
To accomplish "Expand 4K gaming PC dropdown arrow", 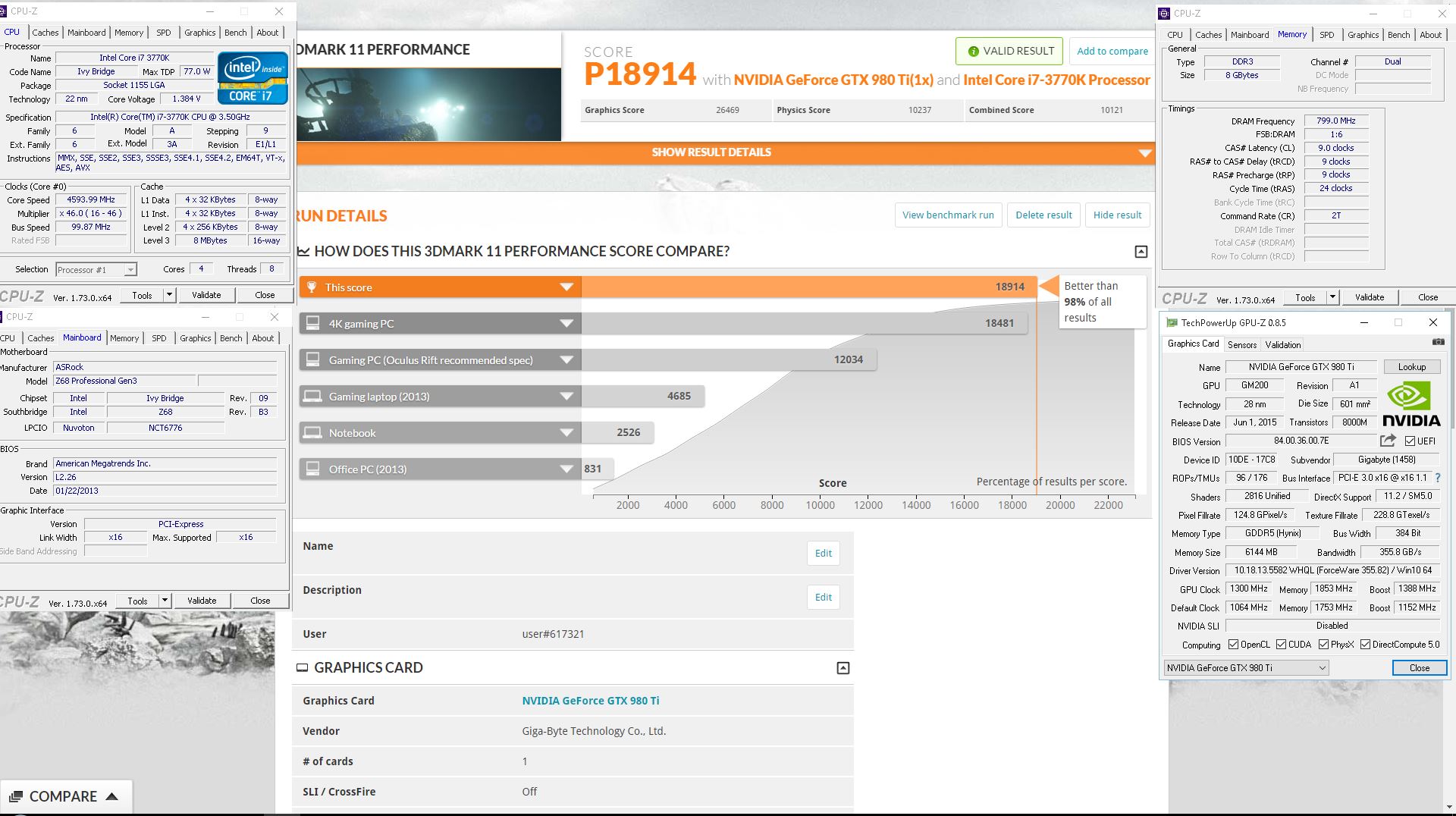I will click(566, 323).
